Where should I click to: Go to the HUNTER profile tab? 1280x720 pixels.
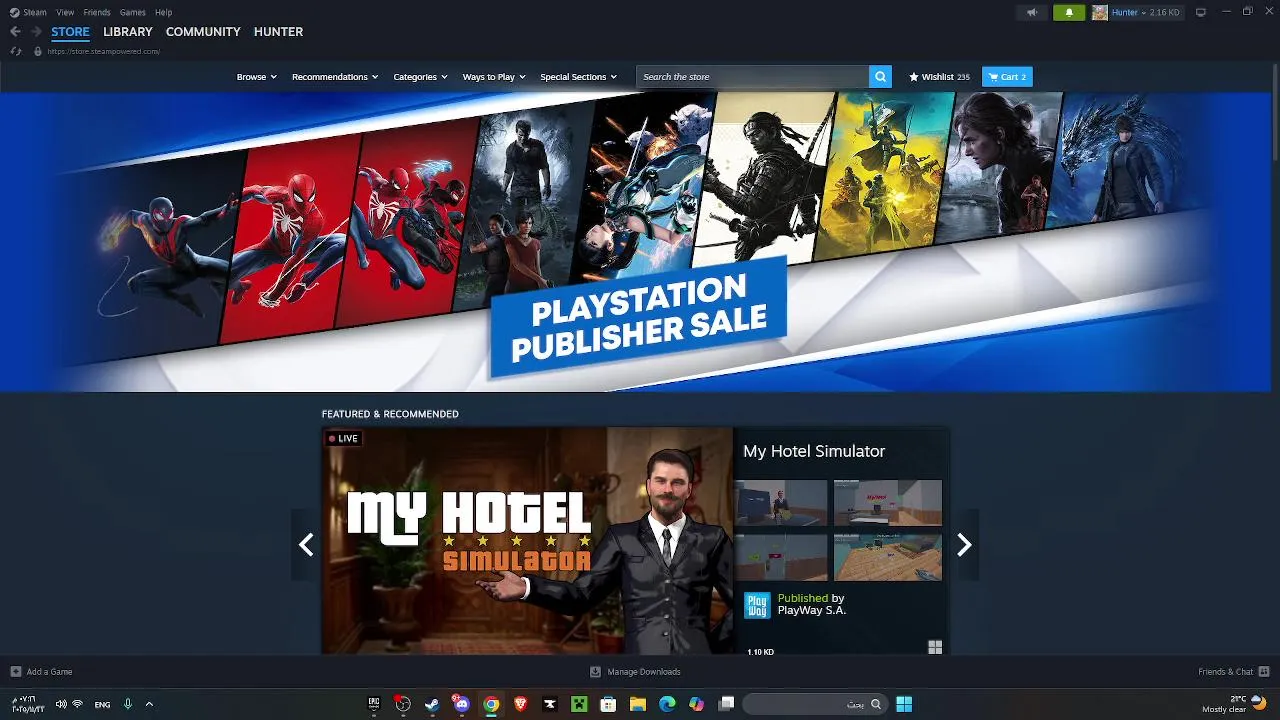[x=278, y=32]
